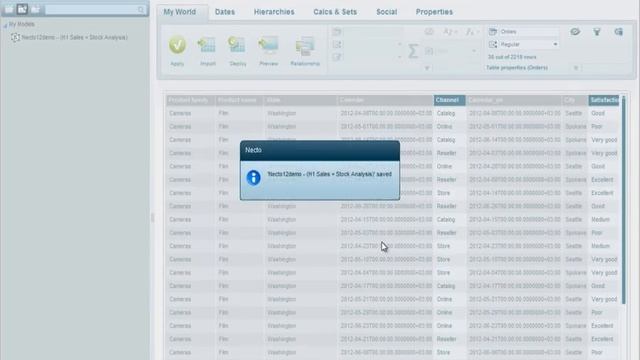Toggle the eye visibility icon in the ribbon
Screen dimensions: 640x360
tap(575, 31)
